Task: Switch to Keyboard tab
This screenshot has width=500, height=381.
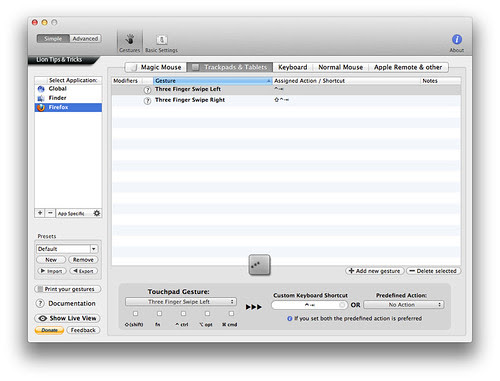Action: (293, 67)
